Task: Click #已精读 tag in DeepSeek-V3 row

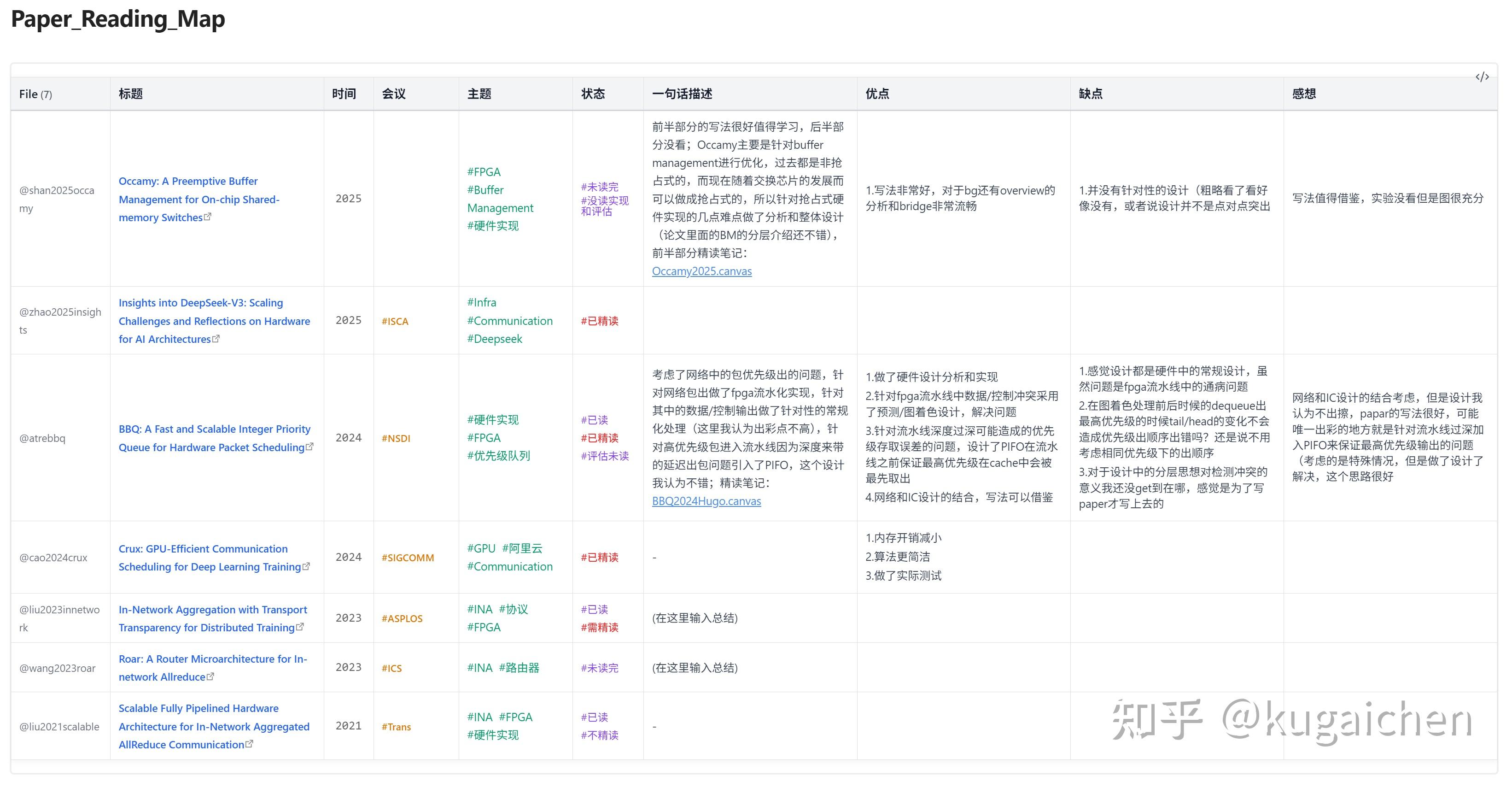Action: point(599,321)
